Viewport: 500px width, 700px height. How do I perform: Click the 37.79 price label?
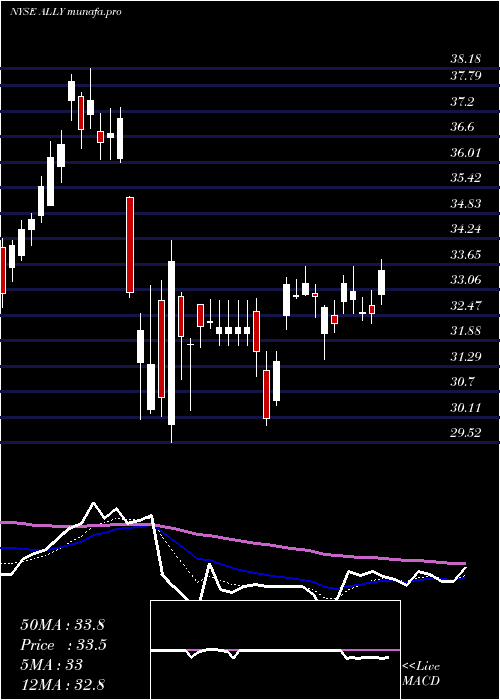click(465, 76)
